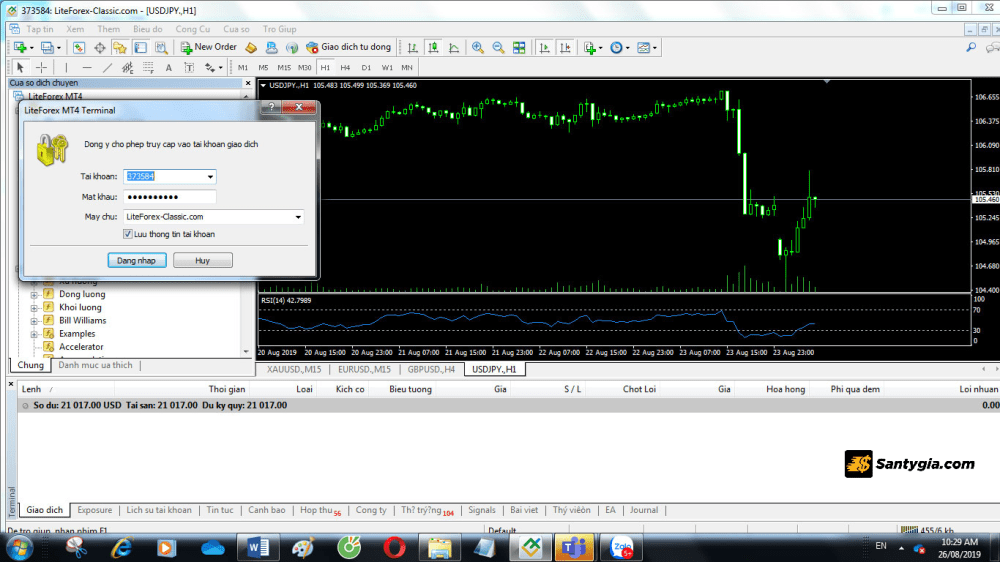The width and height of the screenshot is (1000, 562).
Task: Open the Zalo app from the taskbar
Action: click(621, 548)
